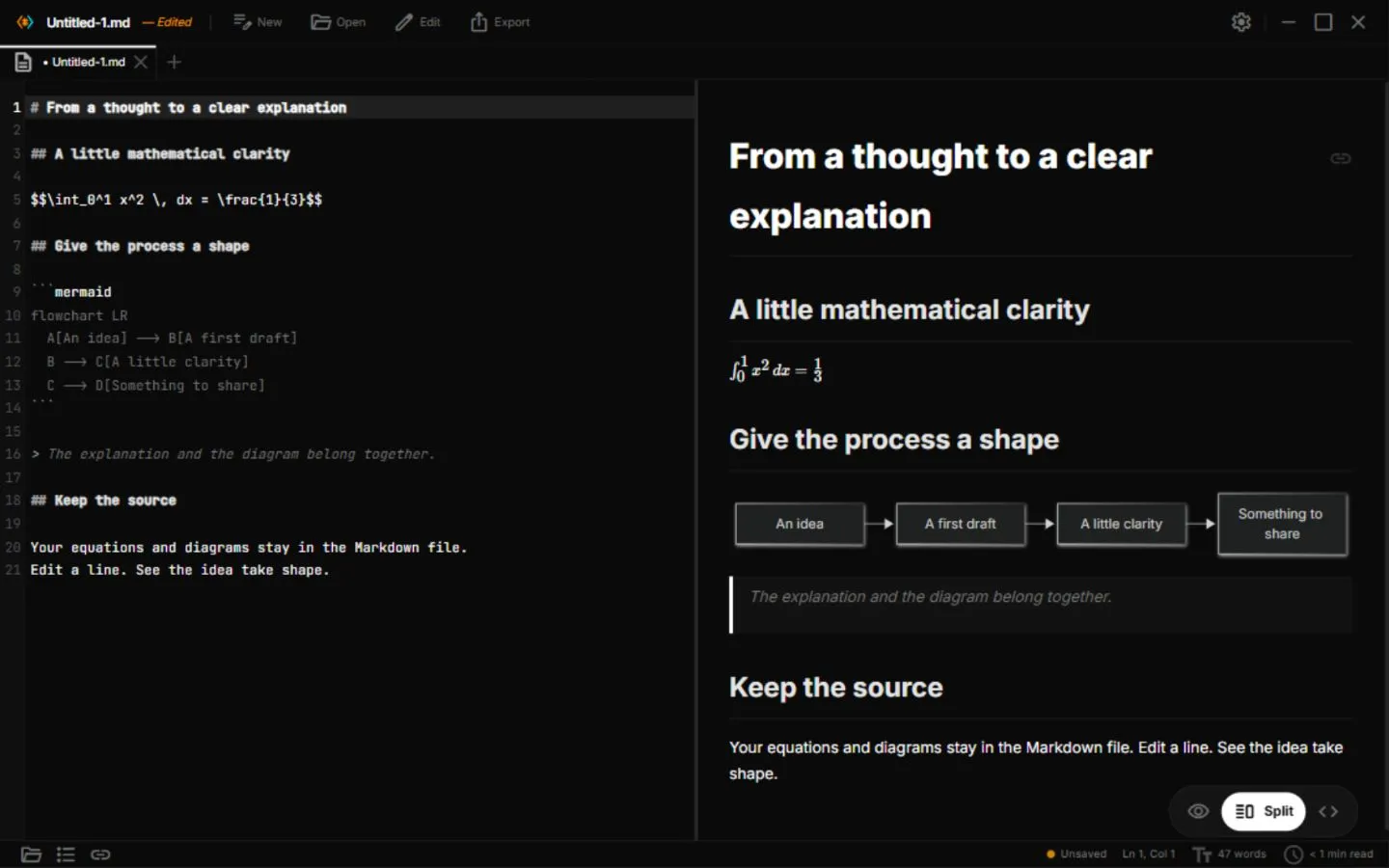Click the 47 words count
Viewport: 1389px width, 868px height.
[1230, 854]
